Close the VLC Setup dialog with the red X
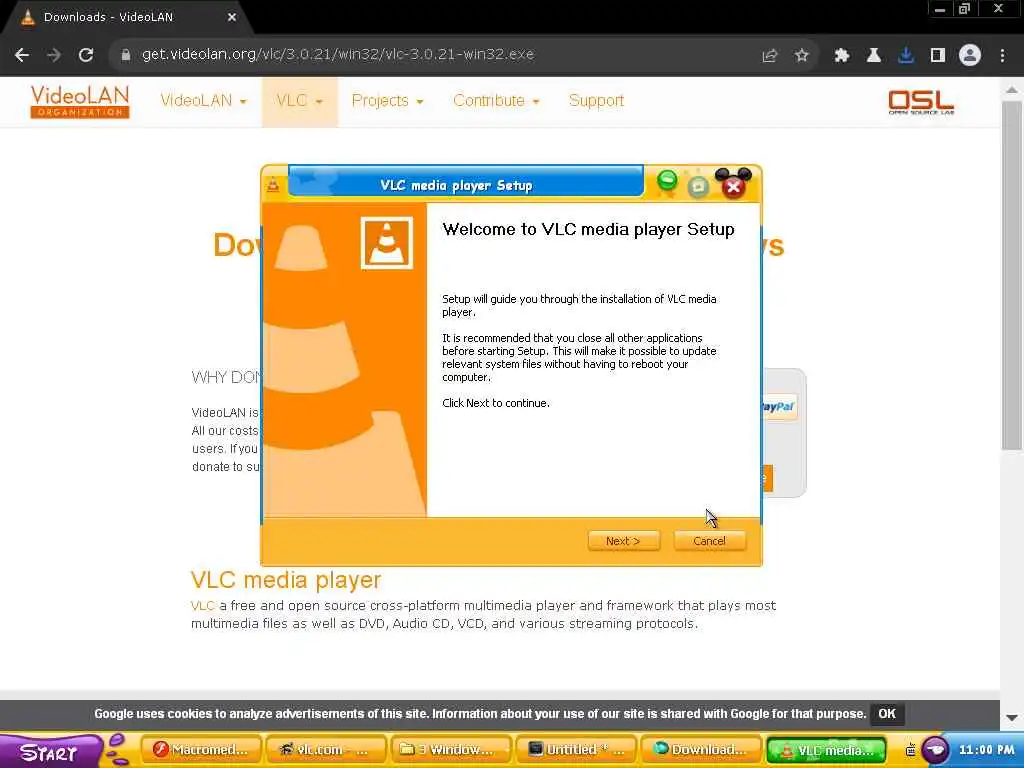The image size is (1024, 768). [x=733, y=187]
